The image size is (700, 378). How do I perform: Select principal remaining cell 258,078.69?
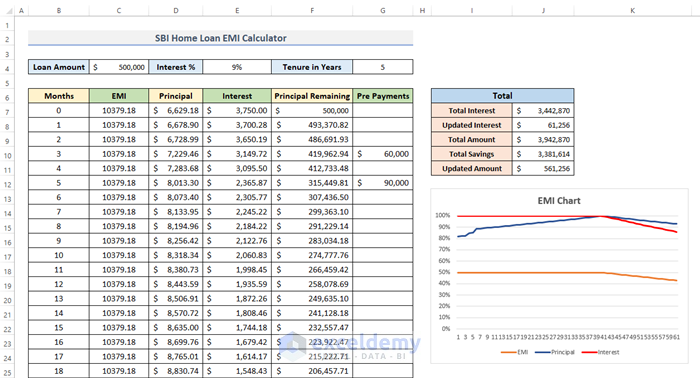coord(312,284)
